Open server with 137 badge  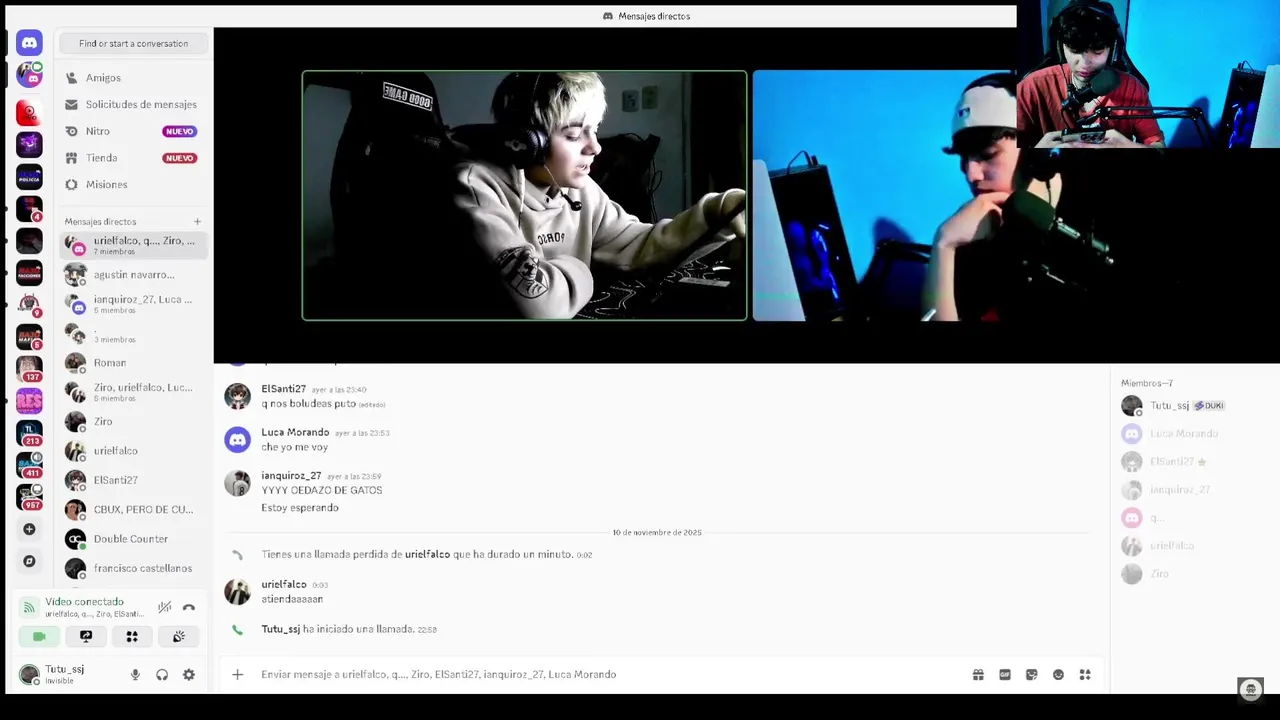29,368
